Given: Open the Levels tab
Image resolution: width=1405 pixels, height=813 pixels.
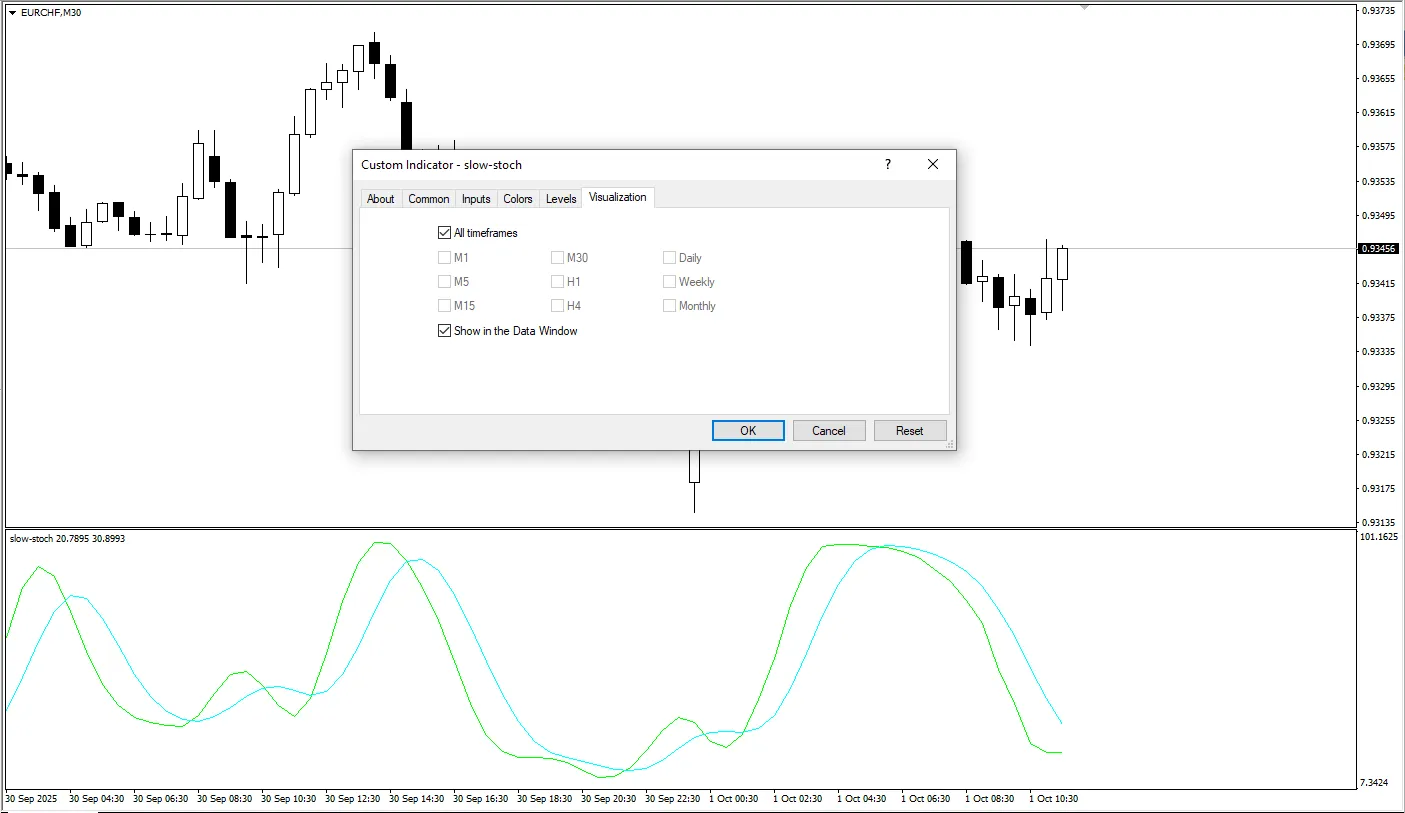Looking at the screenshot, I should click(x=561, y=199).
